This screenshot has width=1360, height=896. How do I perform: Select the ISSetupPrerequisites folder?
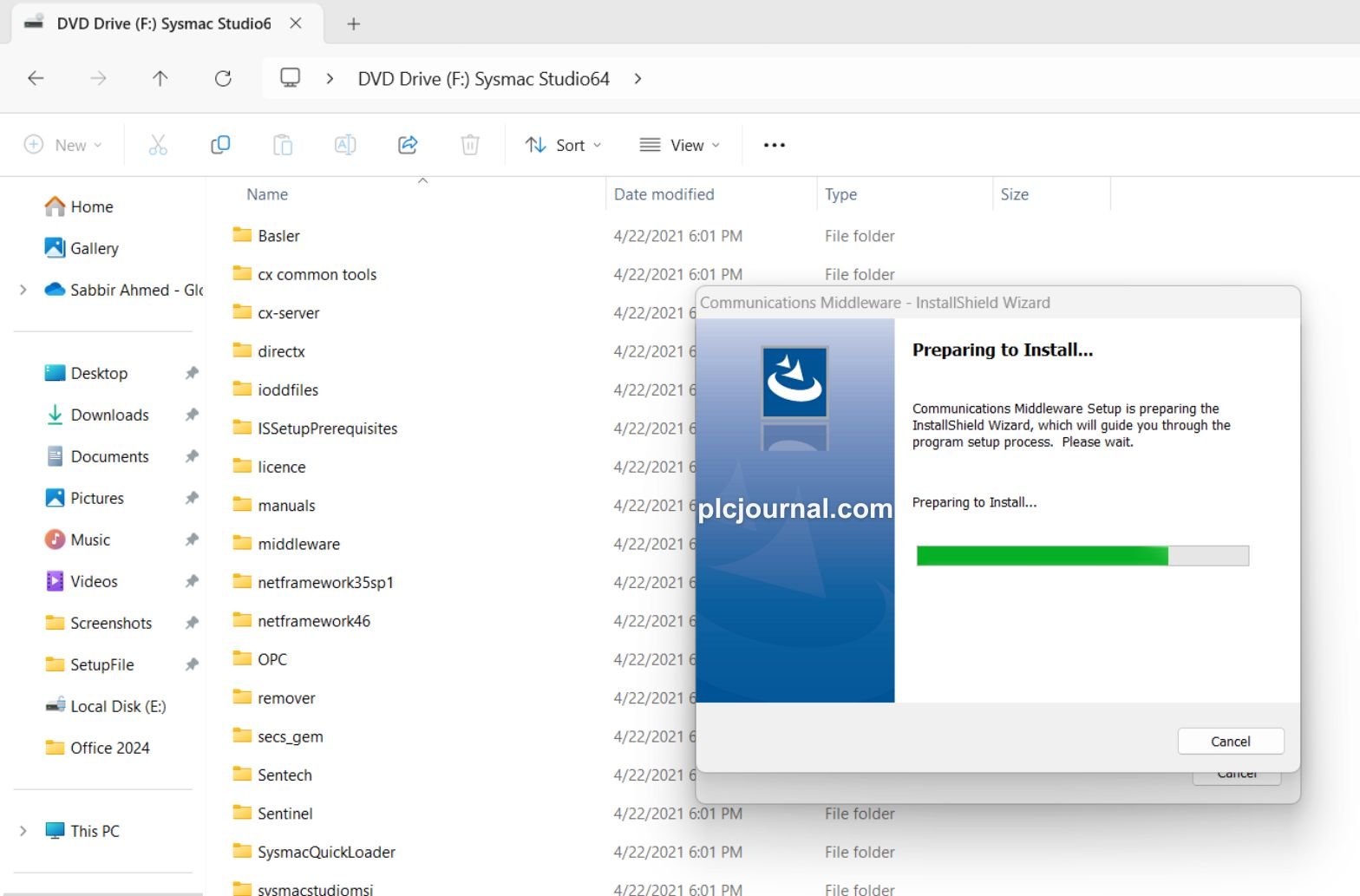click(315, 428)
